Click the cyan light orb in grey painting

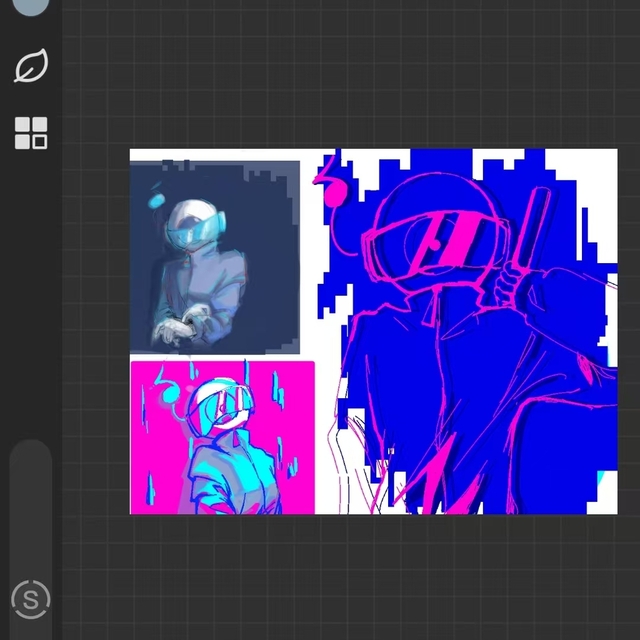tap(157, 201)
